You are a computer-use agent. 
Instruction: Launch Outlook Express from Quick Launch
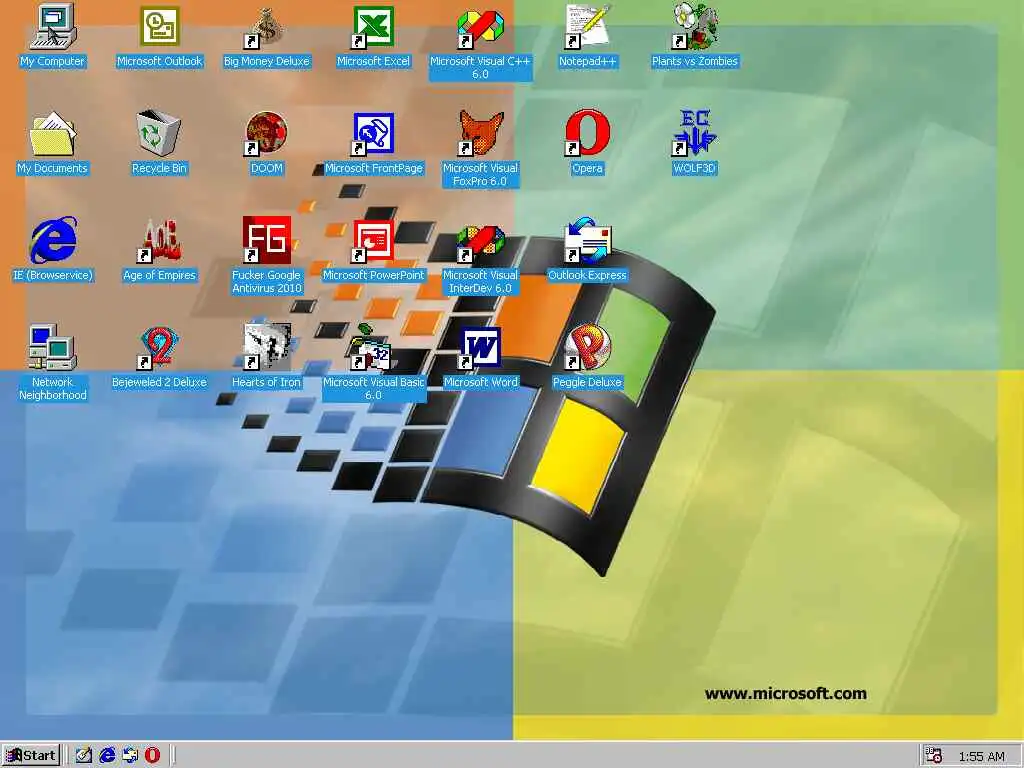pyautogui.click(x=130, y=756)
